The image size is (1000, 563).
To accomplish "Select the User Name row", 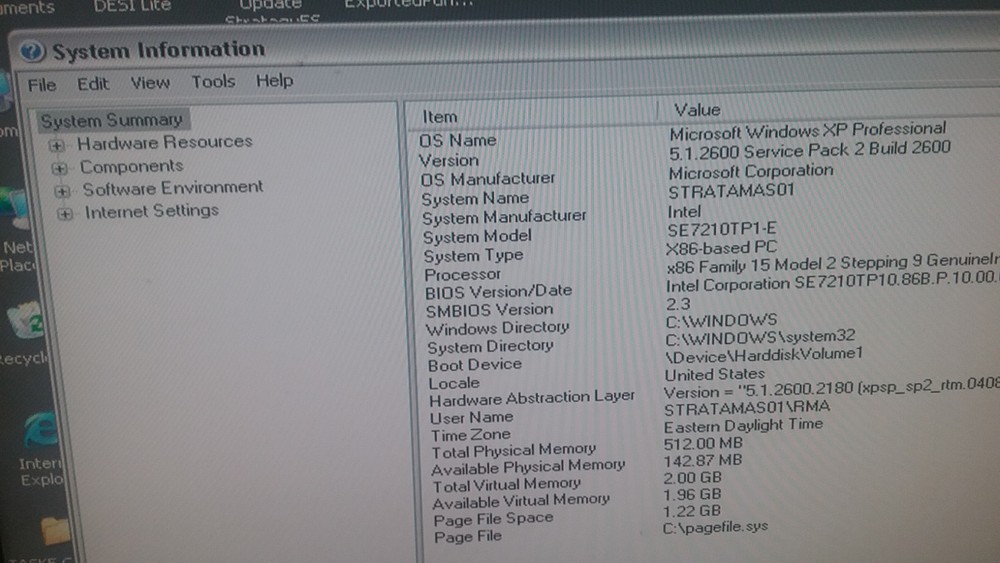I will [x=471, y=418].
